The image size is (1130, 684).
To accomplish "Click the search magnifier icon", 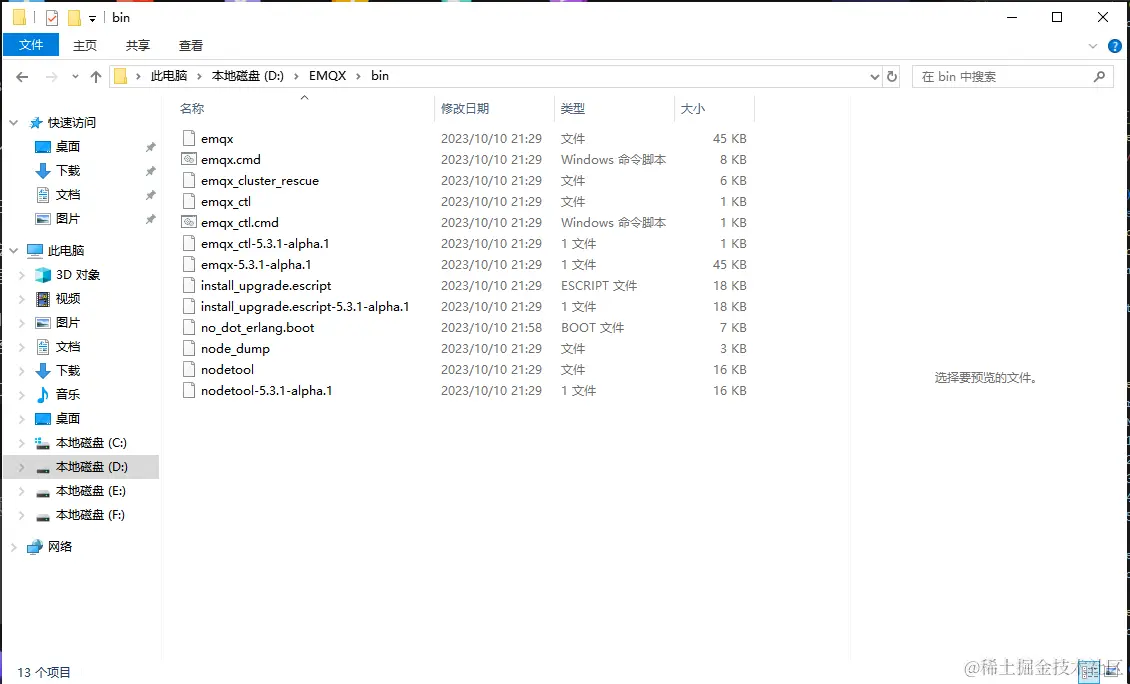I will tap(1099, 76).
